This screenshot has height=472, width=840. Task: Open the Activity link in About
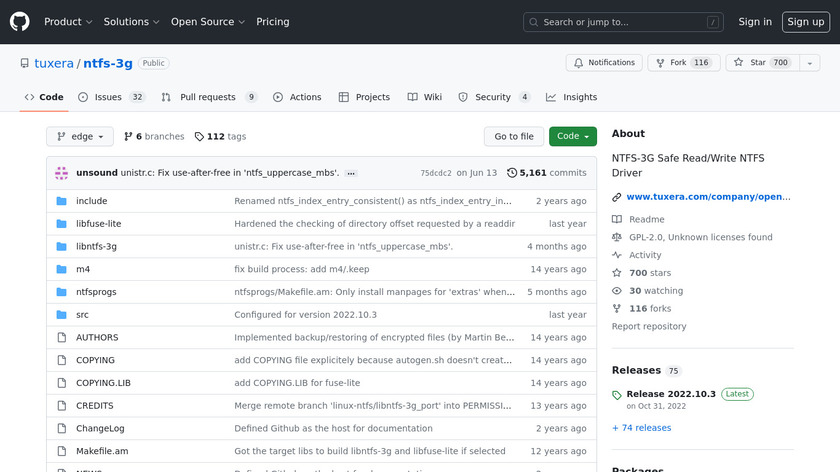[x=644, y=255]
